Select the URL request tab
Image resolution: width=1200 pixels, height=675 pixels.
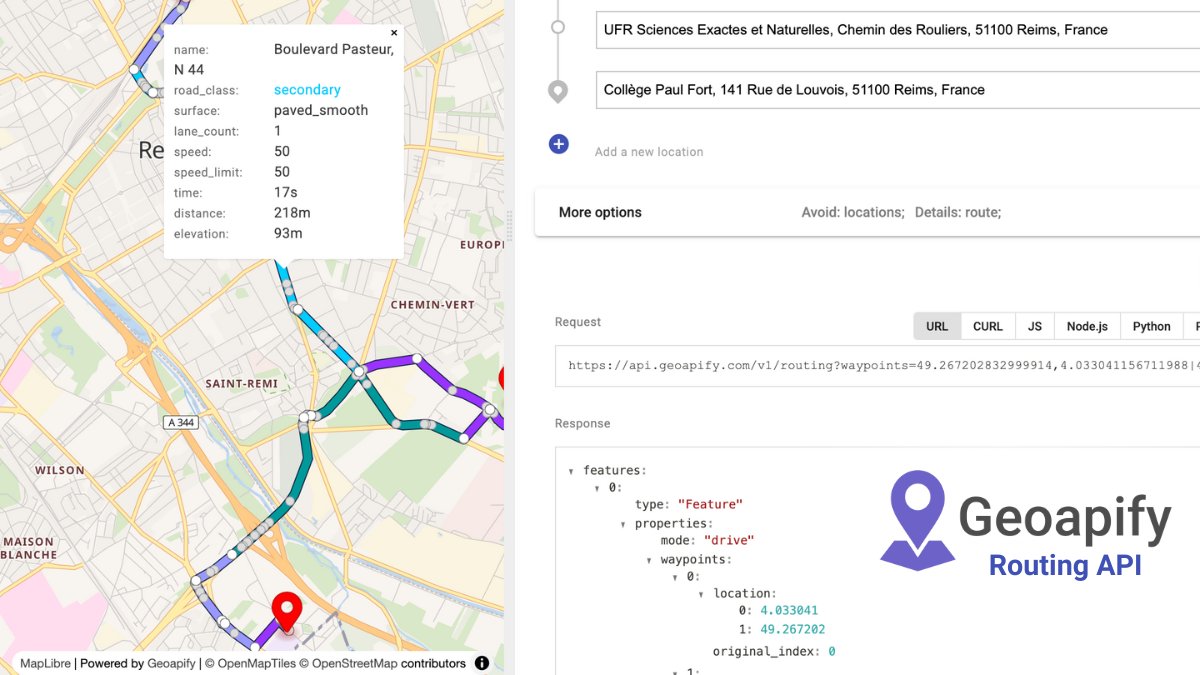tap(937, 326)
